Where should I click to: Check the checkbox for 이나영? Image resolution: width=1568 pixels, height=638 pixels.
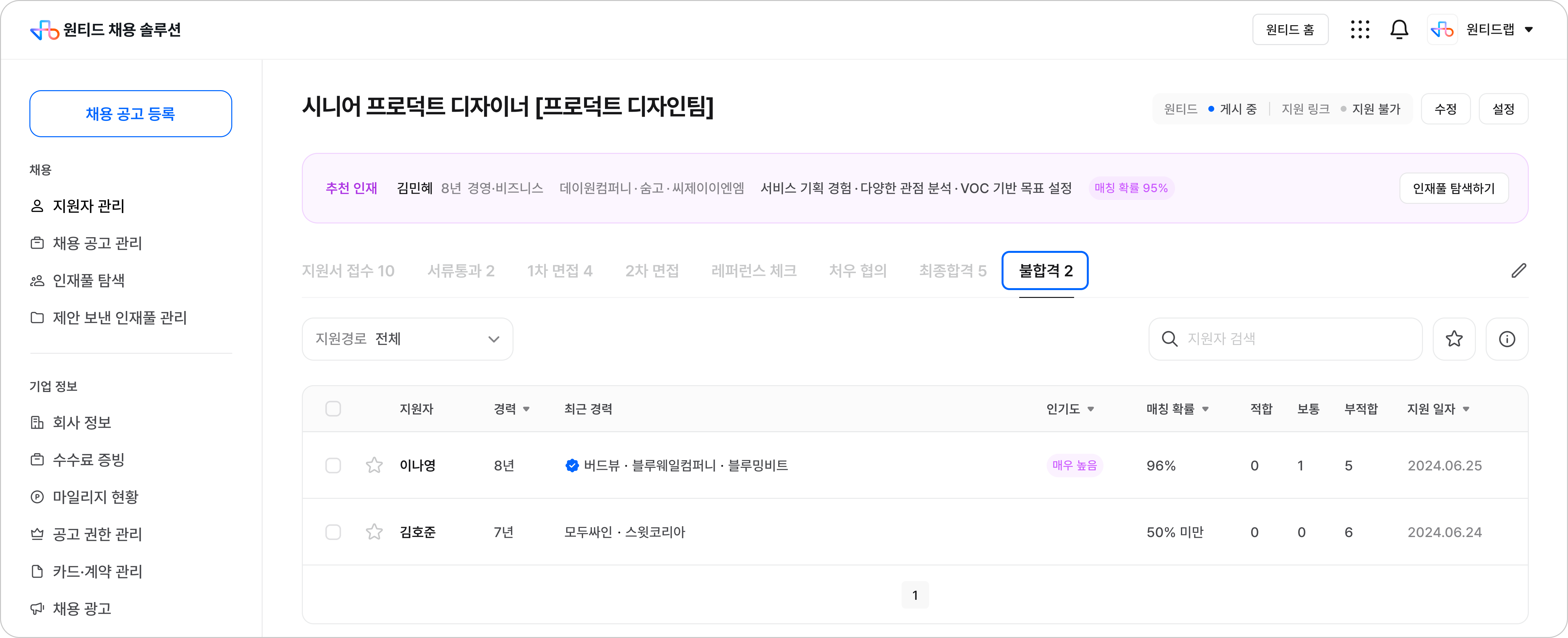click(x=333, y=466)
